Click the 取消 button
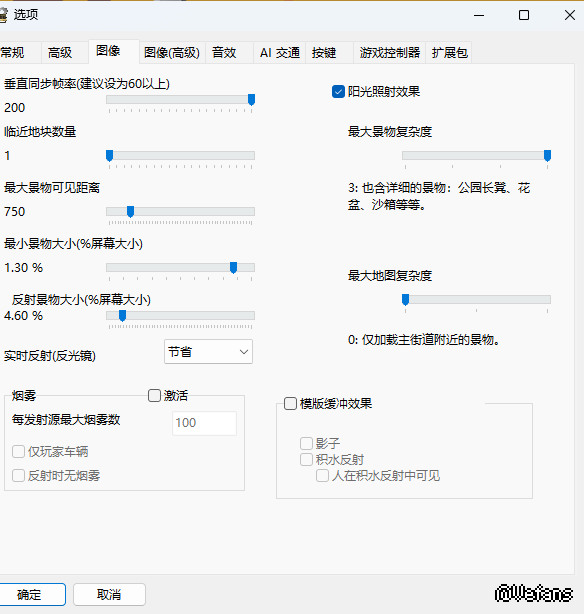 tap(109, 594)
